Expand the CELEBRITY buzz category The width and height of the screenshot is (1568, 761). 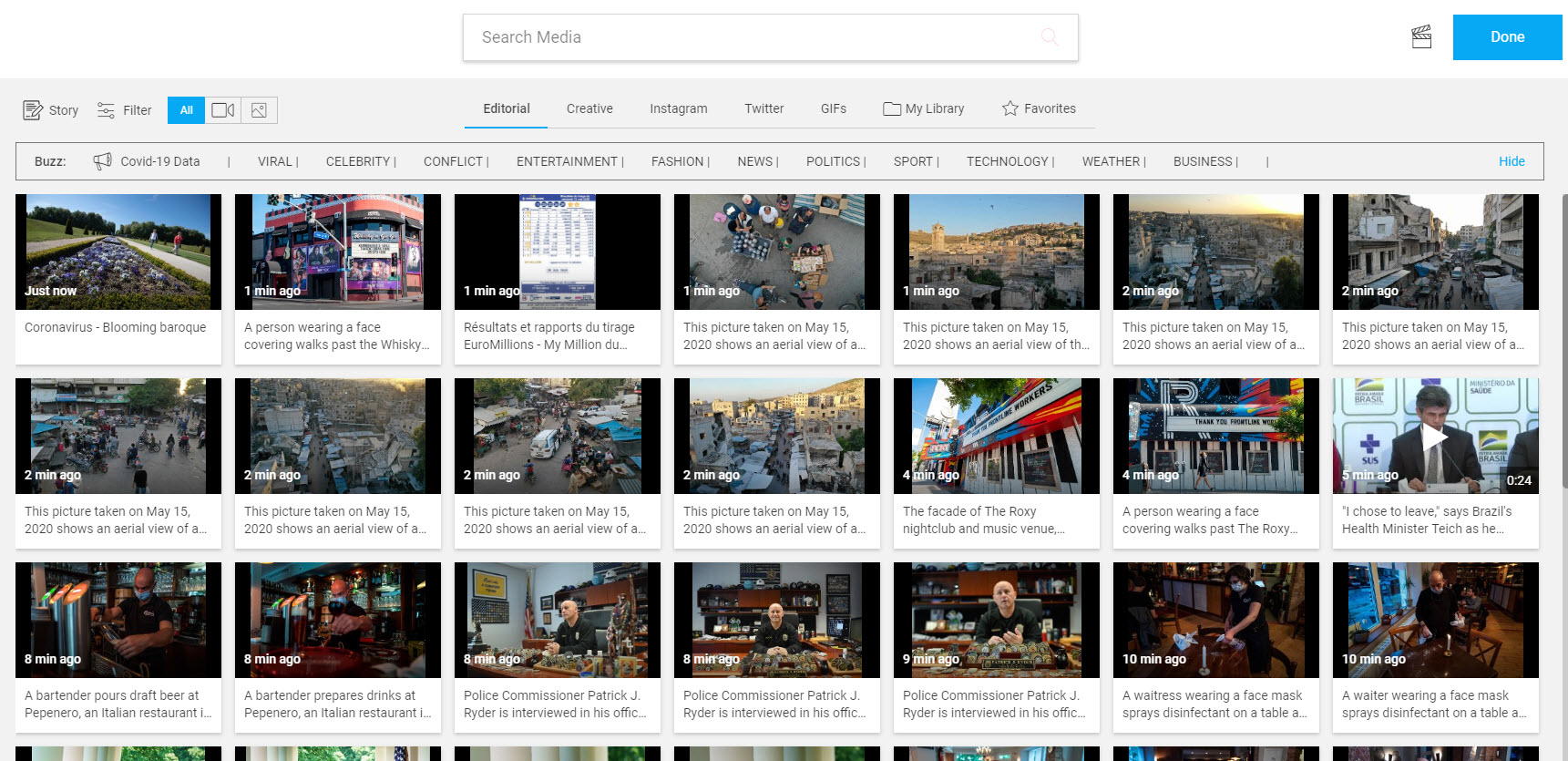click(x=360, y=161)
